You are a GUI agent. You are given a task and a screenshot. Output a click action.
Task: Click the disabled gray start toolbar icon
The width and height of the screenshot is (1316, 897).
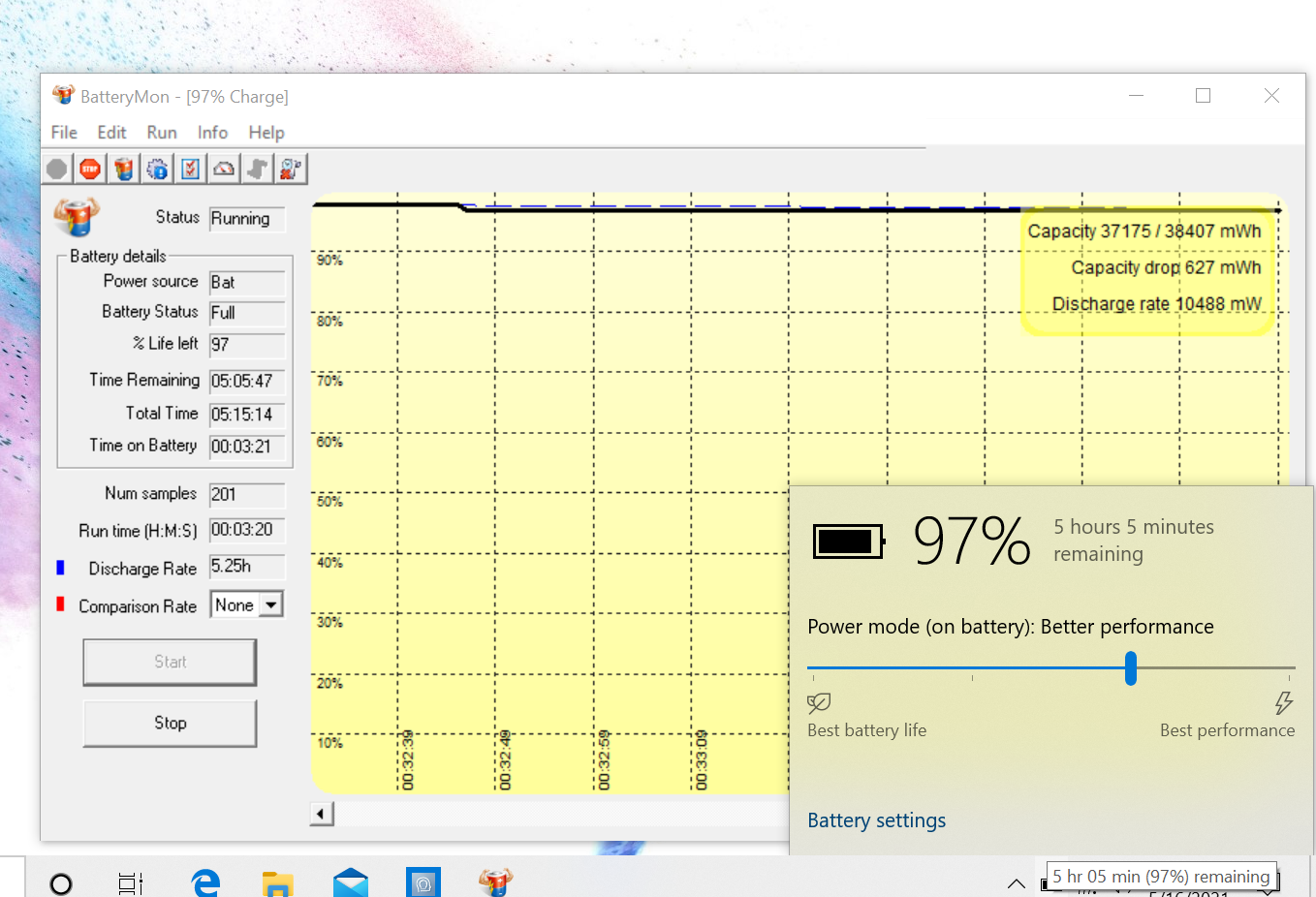[x=57, y=169]
